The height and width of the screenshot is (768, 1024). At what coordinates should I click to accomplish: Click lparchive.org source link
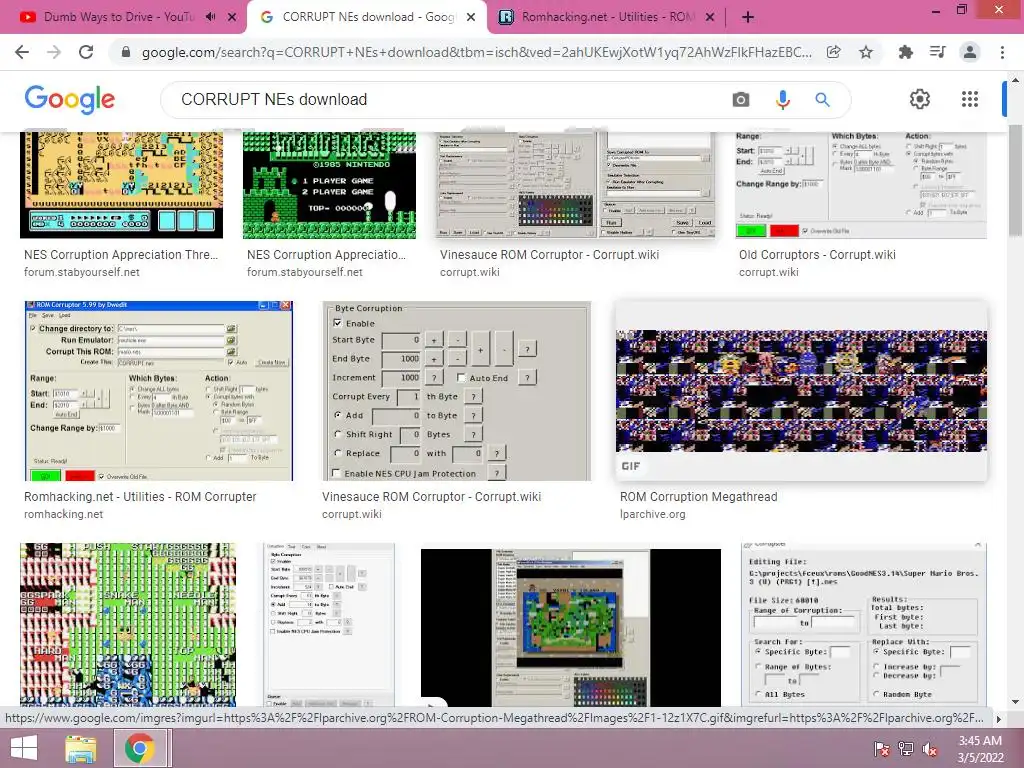pyautogui.click(x=652, y=514)
